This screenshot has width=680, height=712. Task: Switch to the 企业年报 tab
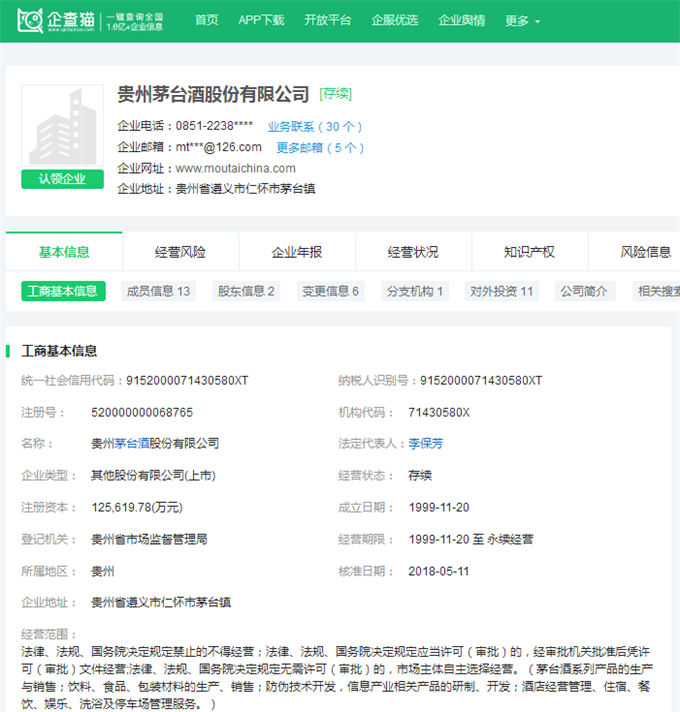click(x=297, y=252)
